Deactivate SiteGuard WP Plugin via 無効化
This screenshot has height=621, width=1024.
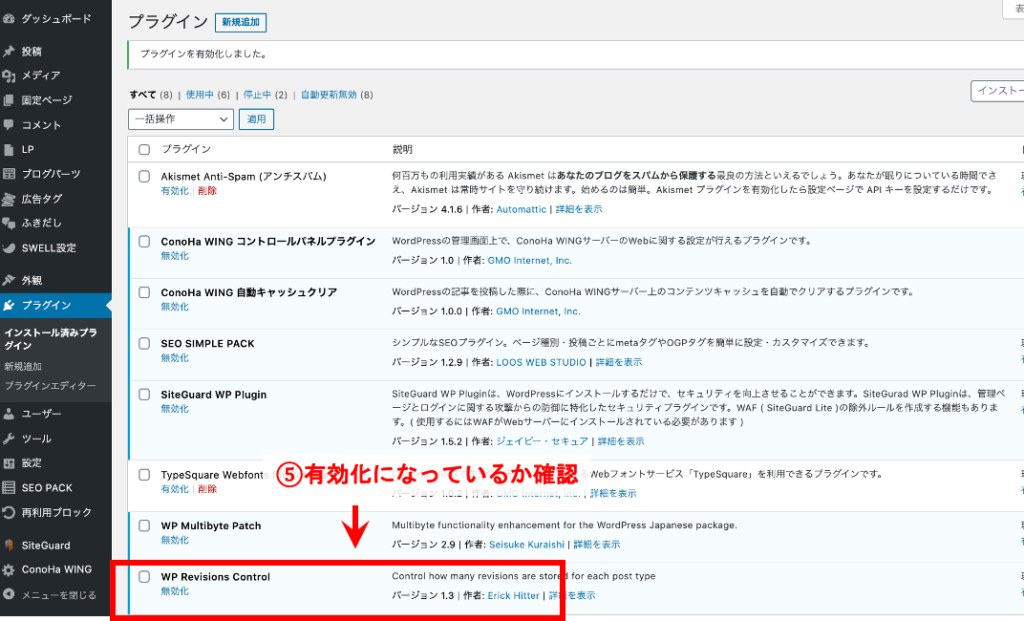click(174, 409)
